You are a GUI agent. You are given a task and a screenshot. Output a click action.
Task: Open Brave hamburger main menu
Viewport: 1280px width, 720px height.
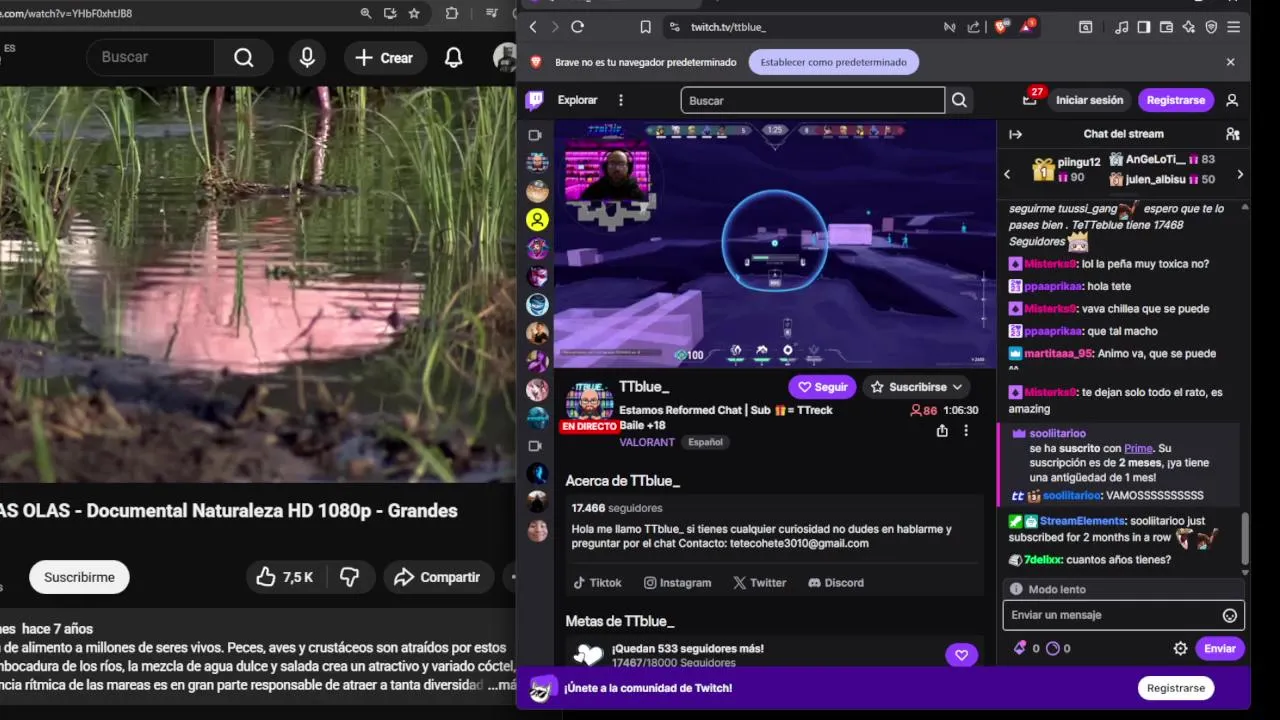(1233, 27)
